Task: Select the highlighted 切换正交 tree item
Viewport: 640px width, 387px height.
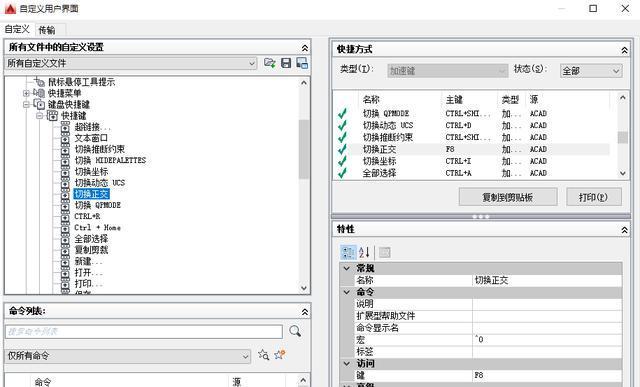Action: 91,194
